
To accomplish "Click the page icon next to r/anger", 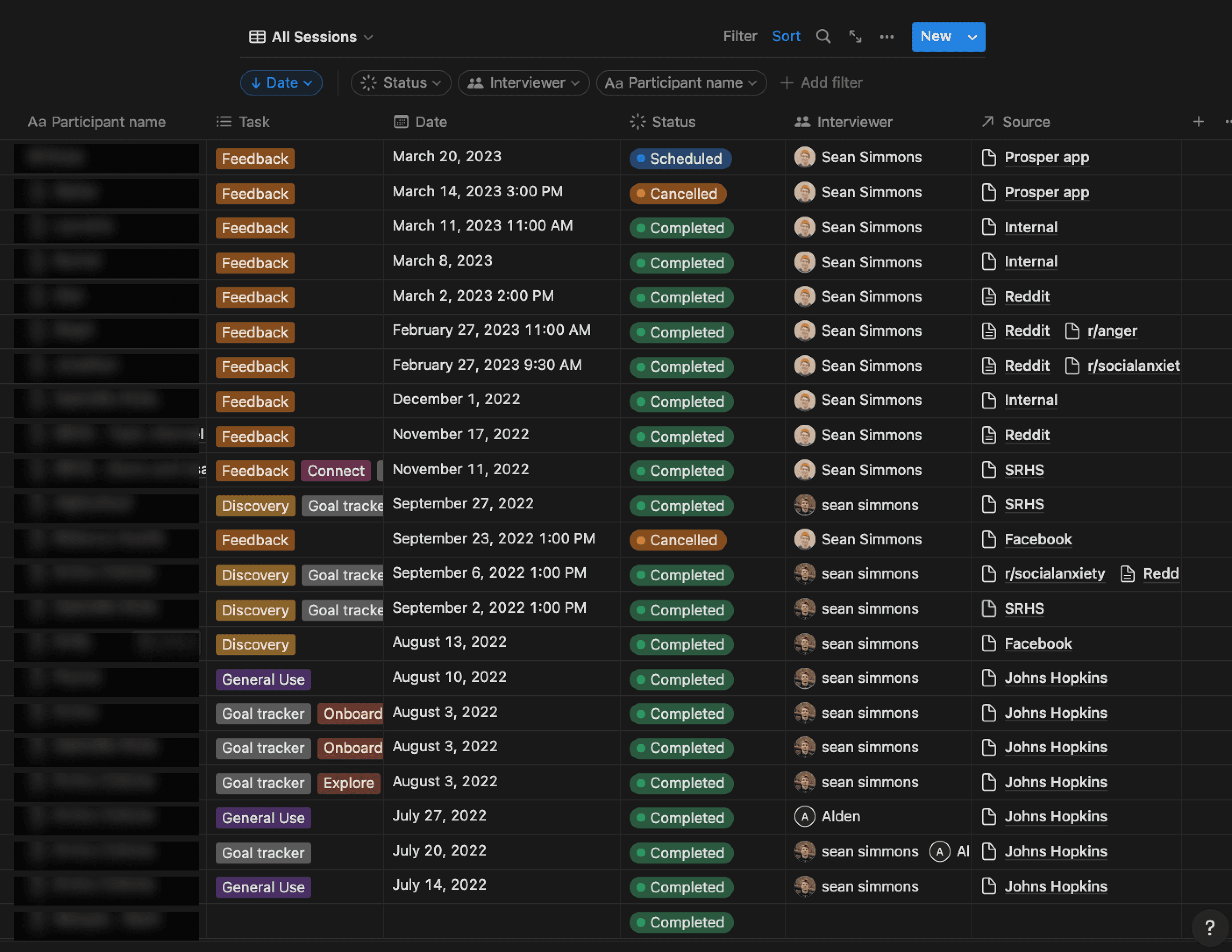I will pos(1072,331).
